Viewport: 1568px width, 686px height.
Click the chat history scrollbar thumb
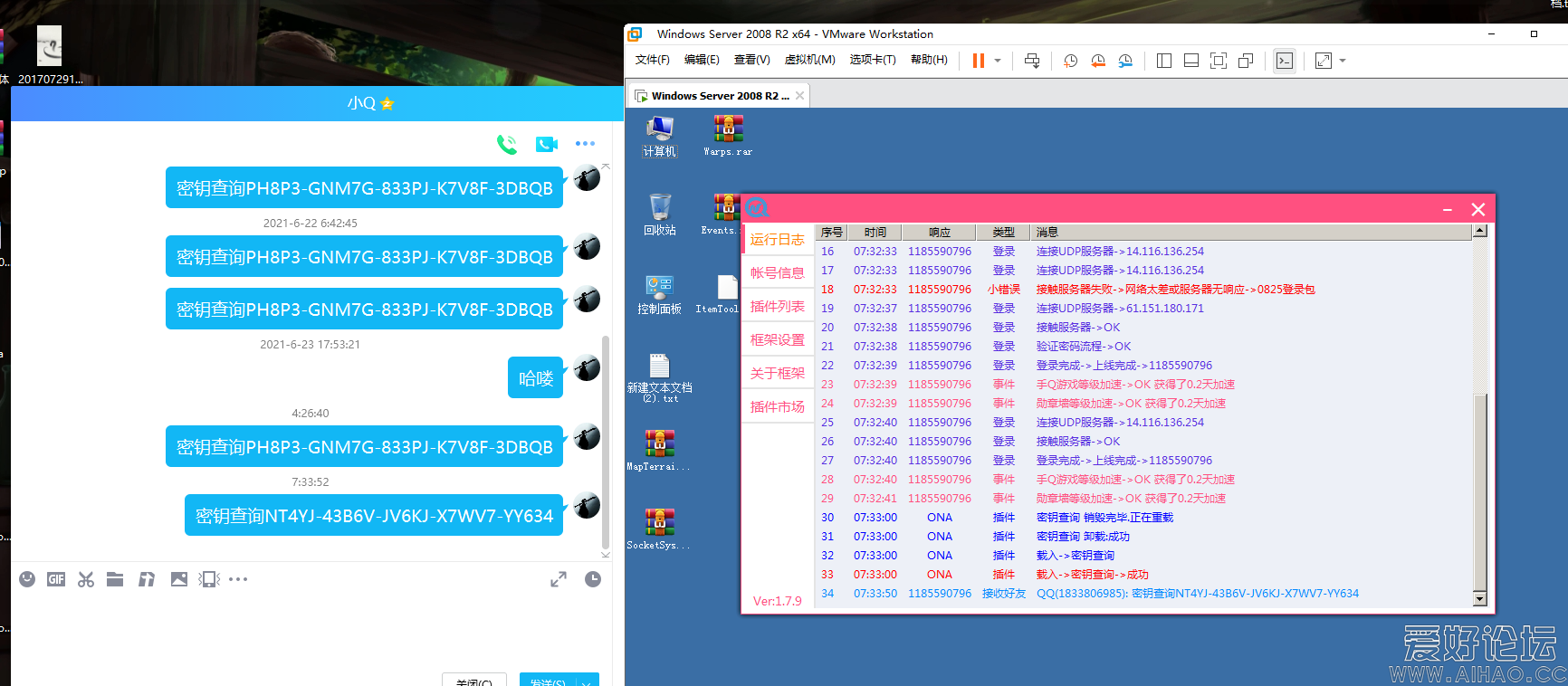pos(606,441)
